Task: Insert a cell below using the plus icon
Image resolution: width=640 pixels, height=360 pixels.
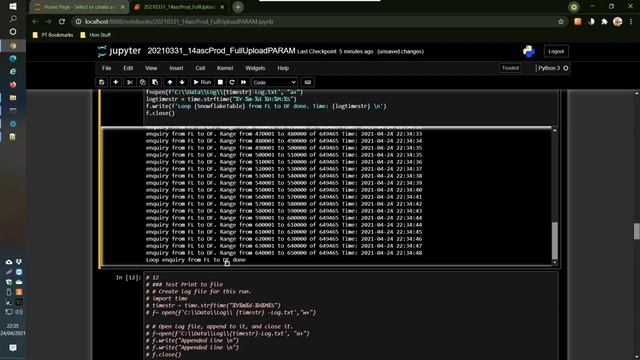Action: (116, 82)
